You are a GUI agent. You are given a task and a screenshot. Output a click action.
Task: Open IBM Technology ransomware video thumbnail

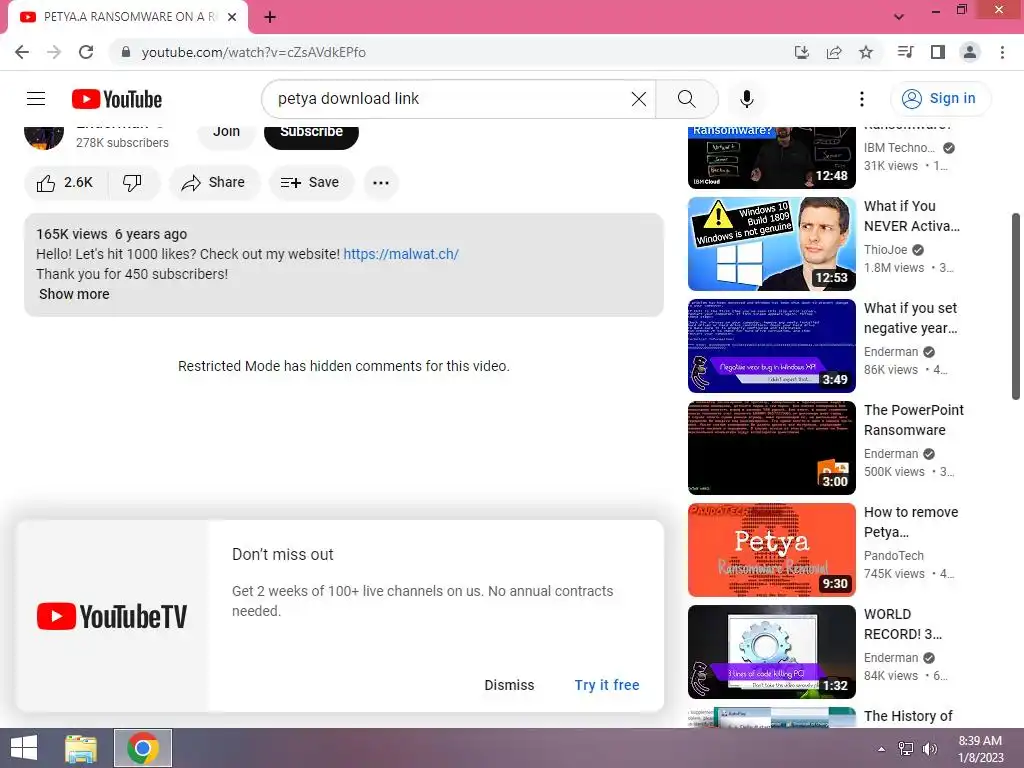click(x=772, y=158)
